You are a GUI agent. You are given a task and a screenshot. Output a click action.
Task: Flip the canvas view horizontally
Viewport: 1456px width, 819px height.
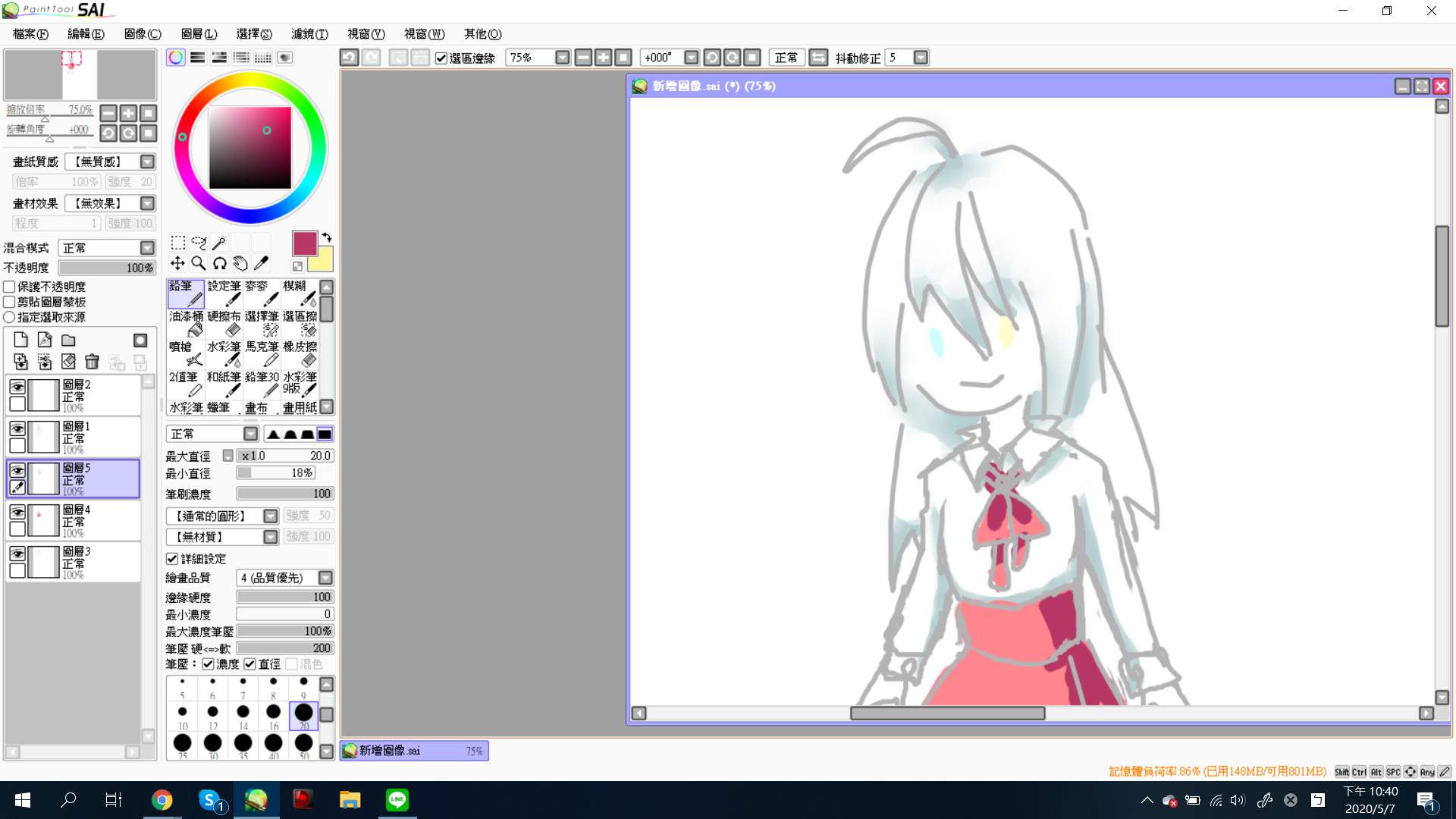(x=818, y=58)
